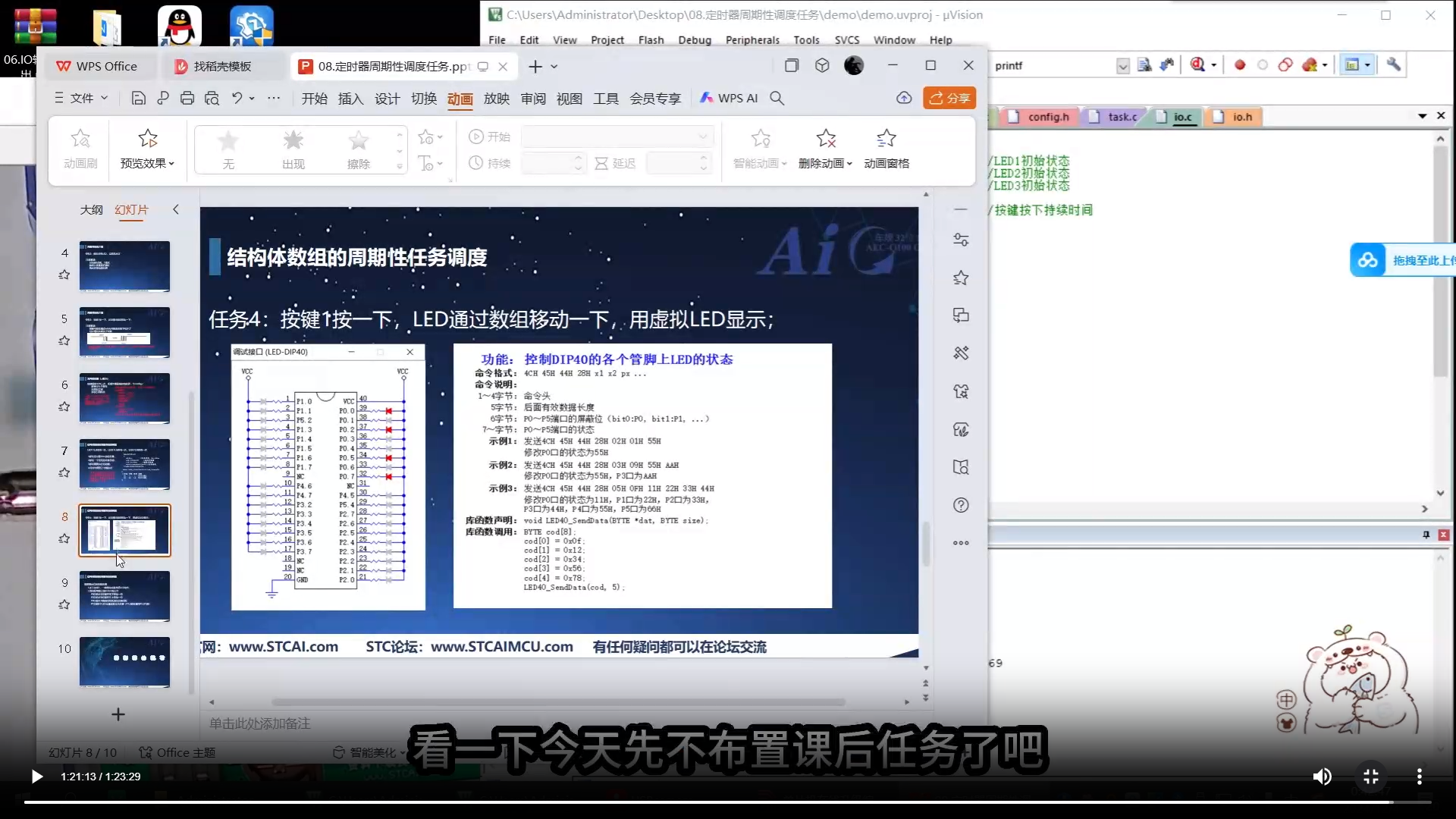Click the search magnifier beside WPS AI

(x=777, y=98)
